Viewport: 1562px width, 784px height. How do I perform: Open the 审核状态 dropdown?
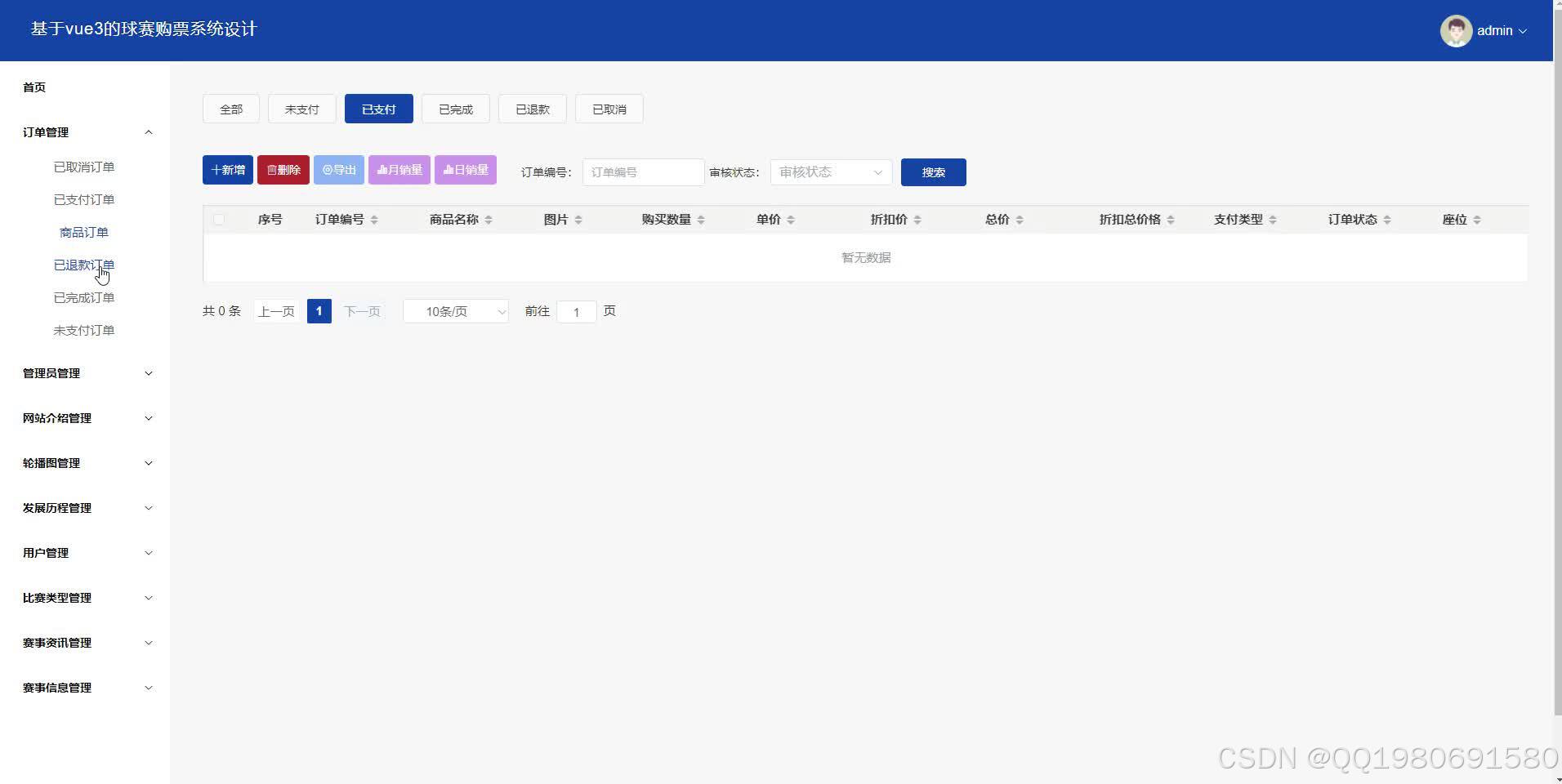[830, 171]
